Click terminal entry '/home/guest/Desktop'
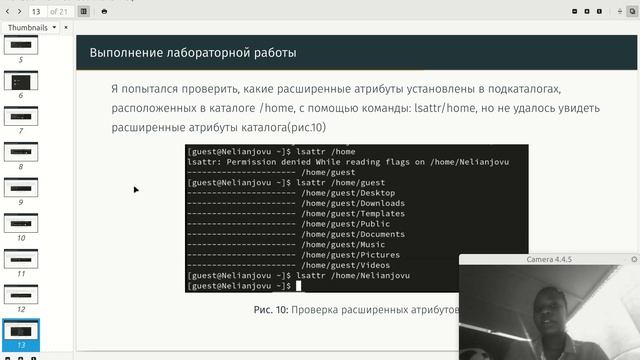This screenshot has width=640, height=360. (x=348, y=193)
